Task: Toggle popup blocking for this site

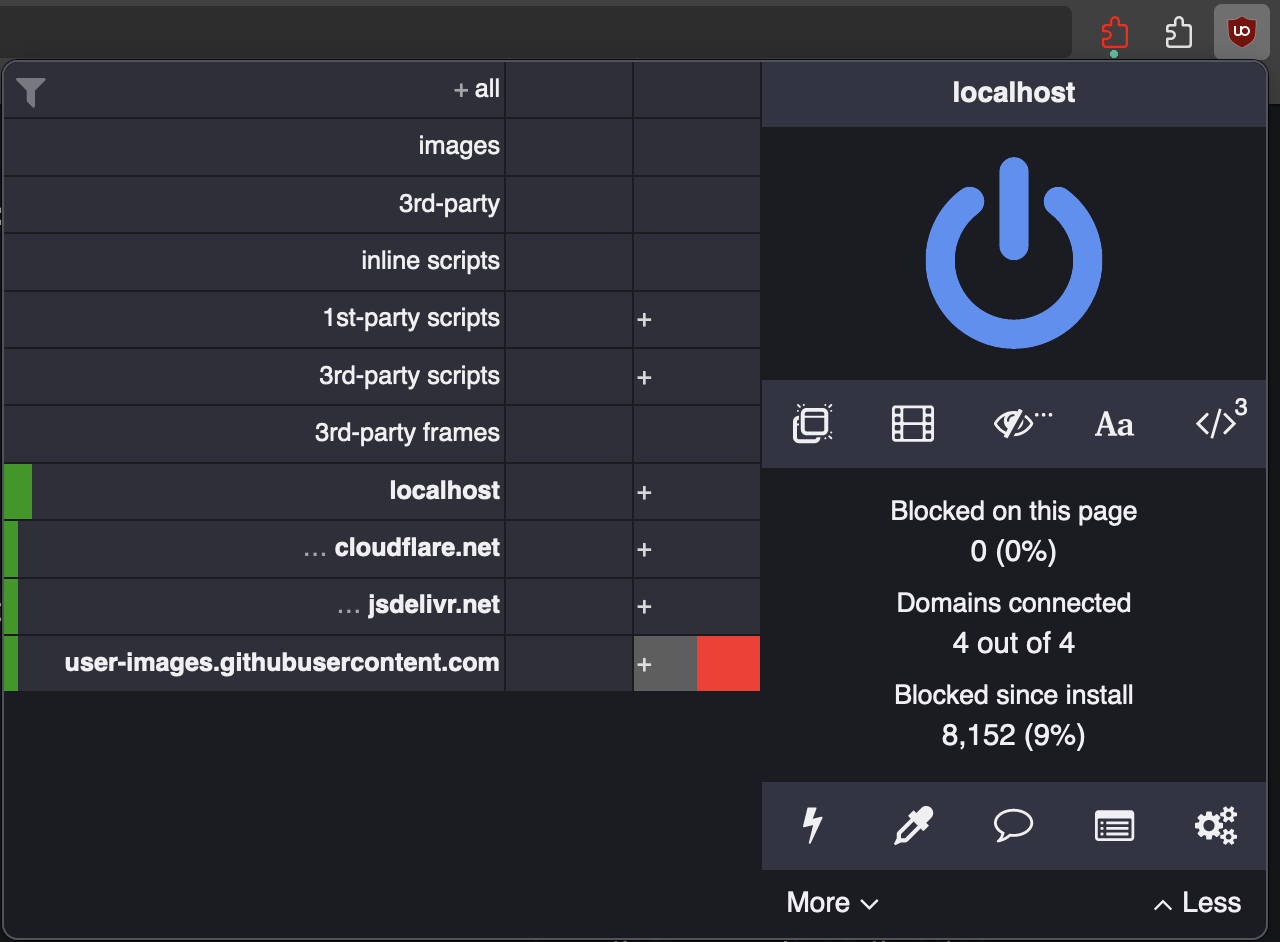Action: coord(813,424)
